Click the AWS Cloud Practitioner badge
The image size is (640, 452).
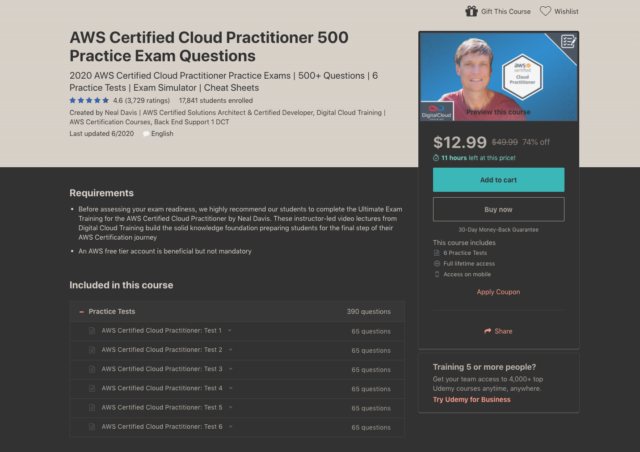(x=522, y=76)
